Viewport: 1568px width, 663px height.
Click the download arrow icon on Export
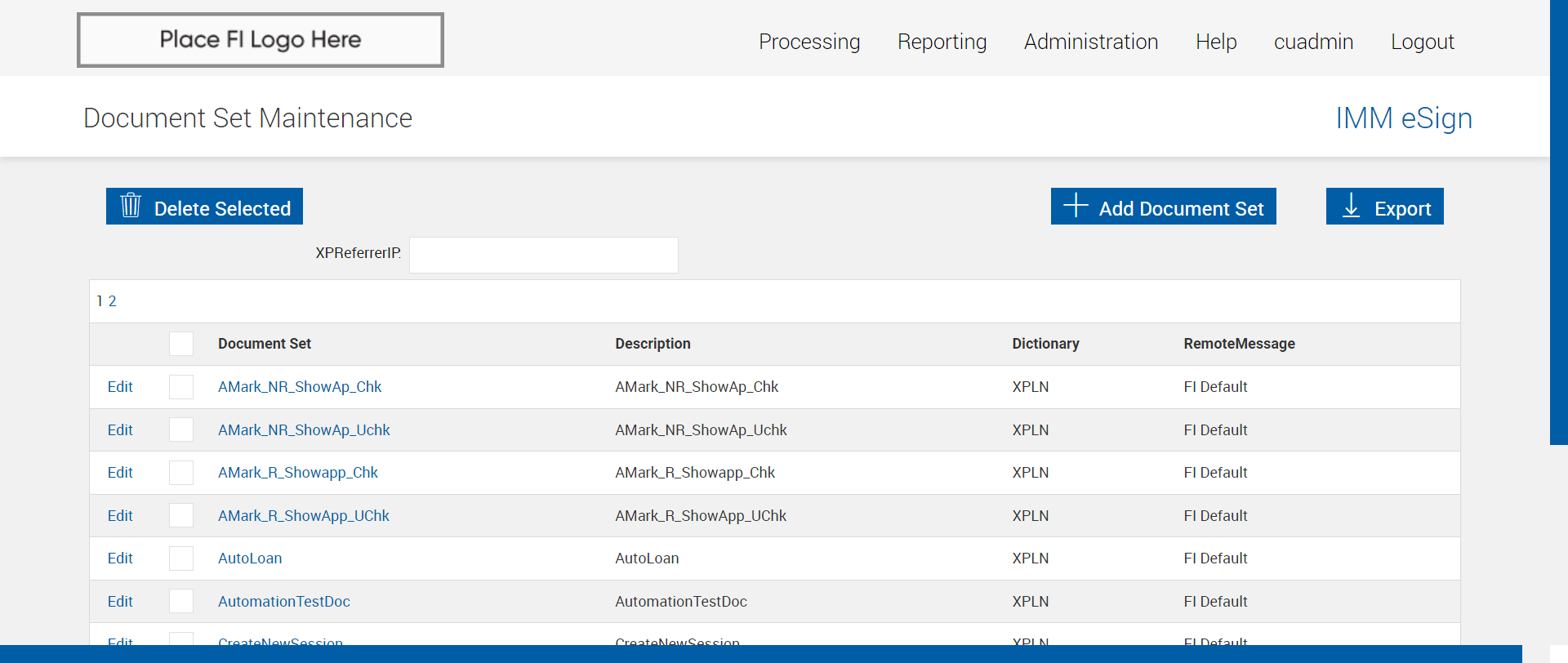click(x=1352, y=205)
